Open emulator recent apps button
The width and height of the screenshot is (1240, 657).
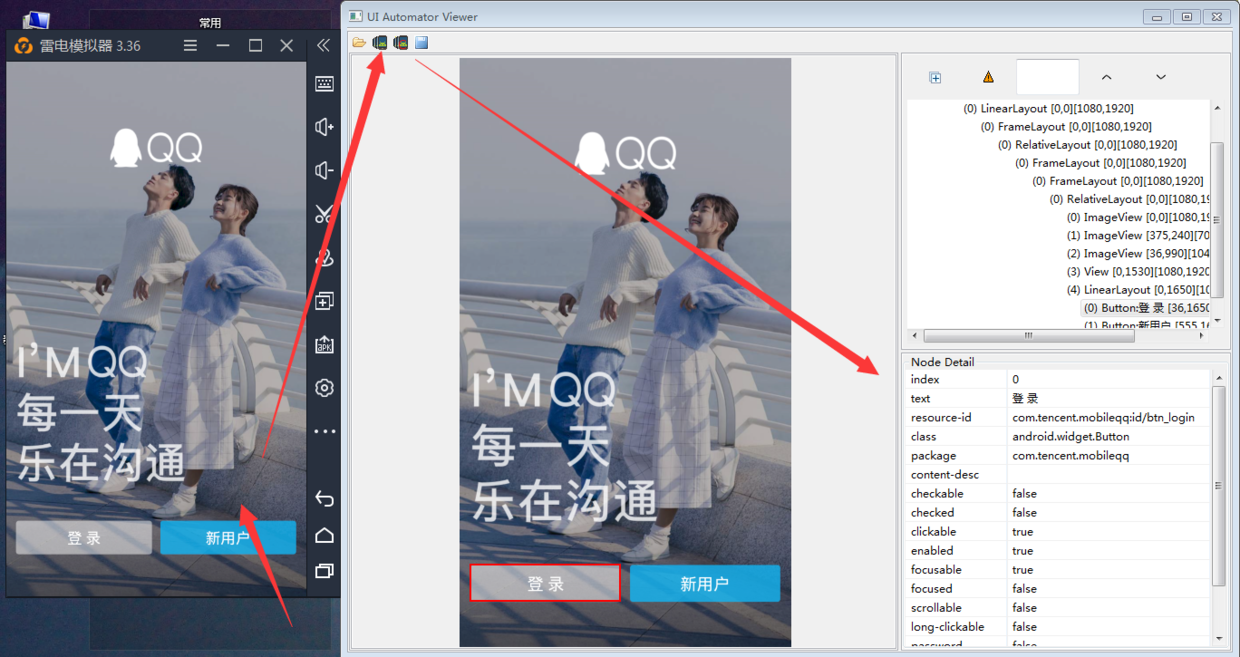pos(324,571)
